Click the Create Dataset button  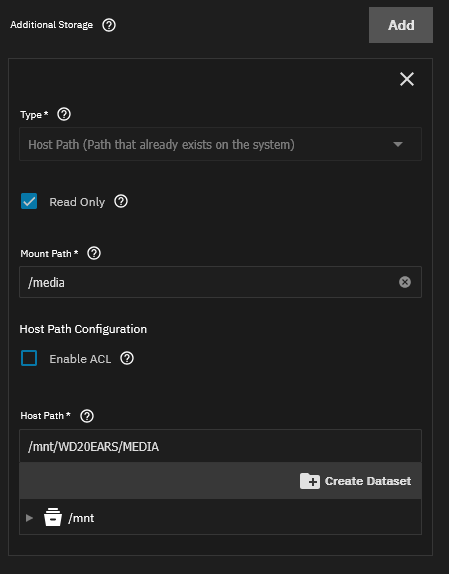[x=356, y=481]
